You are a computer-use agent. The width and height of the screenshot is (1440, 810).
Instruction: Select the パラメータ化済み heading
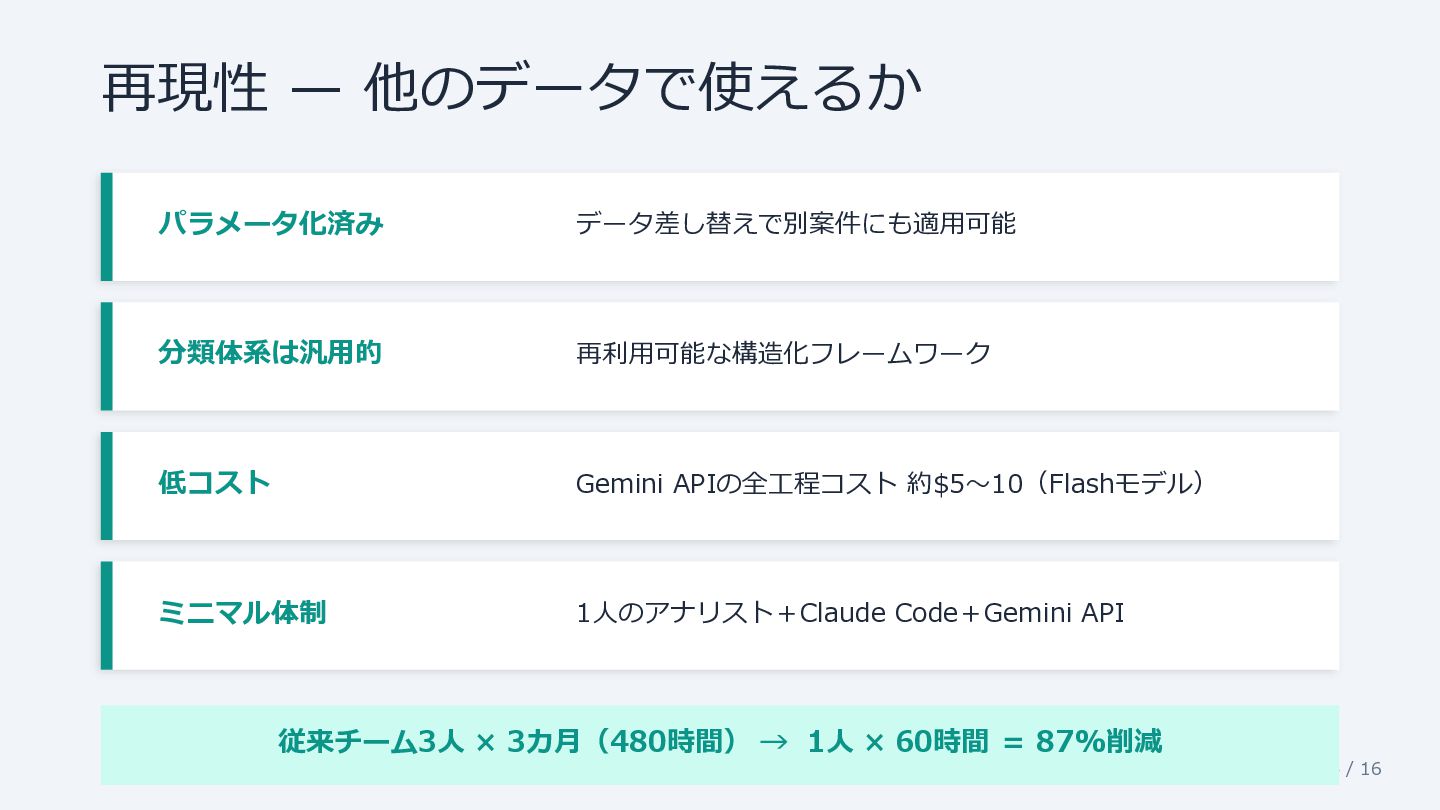pos(270,224)
